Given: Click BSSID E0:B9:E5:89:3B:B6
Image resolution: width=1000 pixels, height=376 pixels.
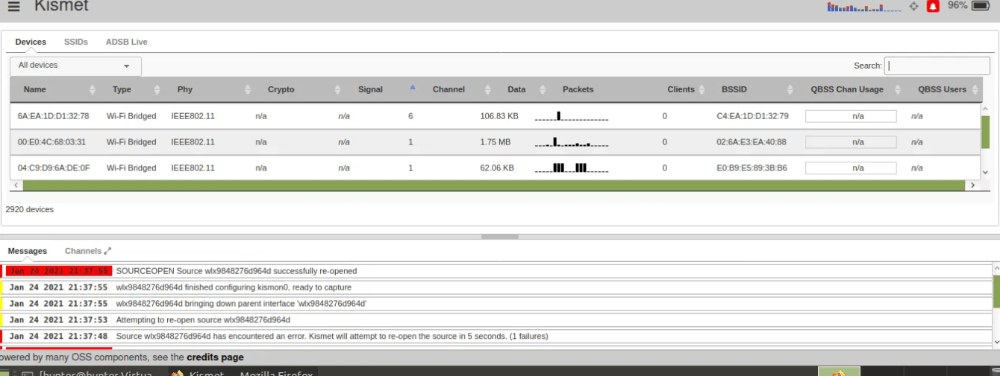Looking at the screenshot, I should pos(752,168).
